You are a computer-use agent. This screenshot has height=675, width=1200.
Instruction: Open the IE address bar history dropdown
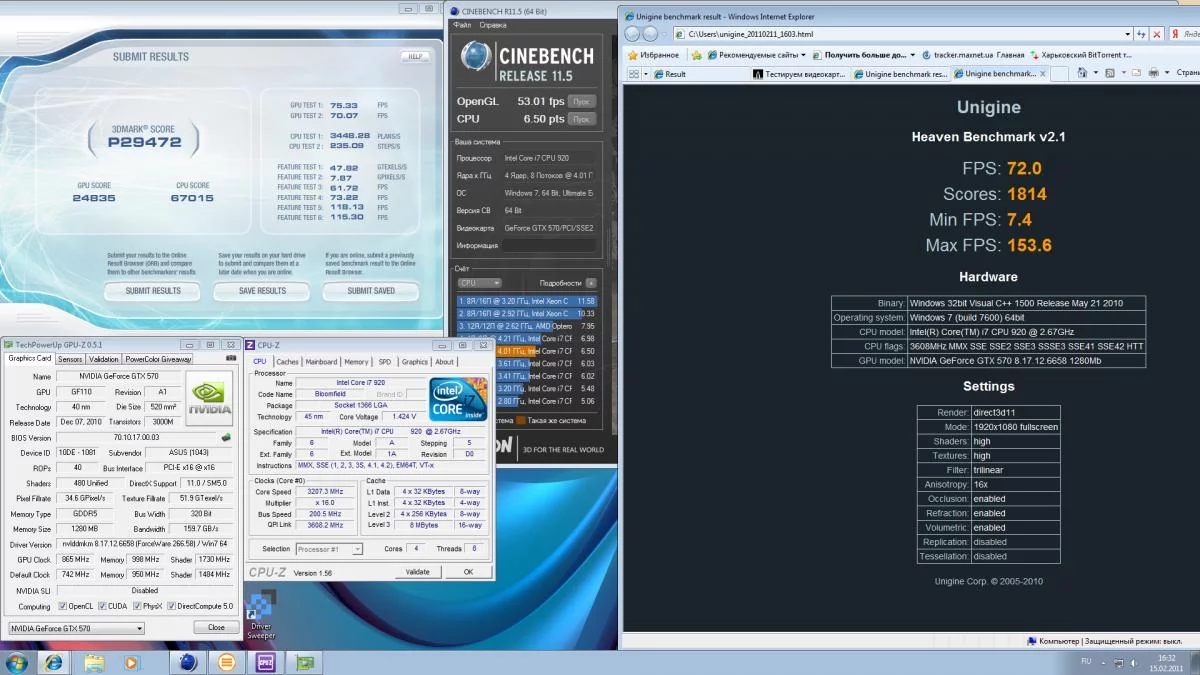click(x=1127, y=34)
